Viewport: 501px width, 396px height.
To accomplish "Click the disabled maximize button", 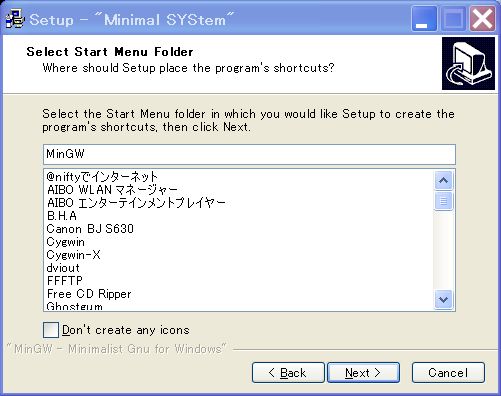I will point(453,19).
